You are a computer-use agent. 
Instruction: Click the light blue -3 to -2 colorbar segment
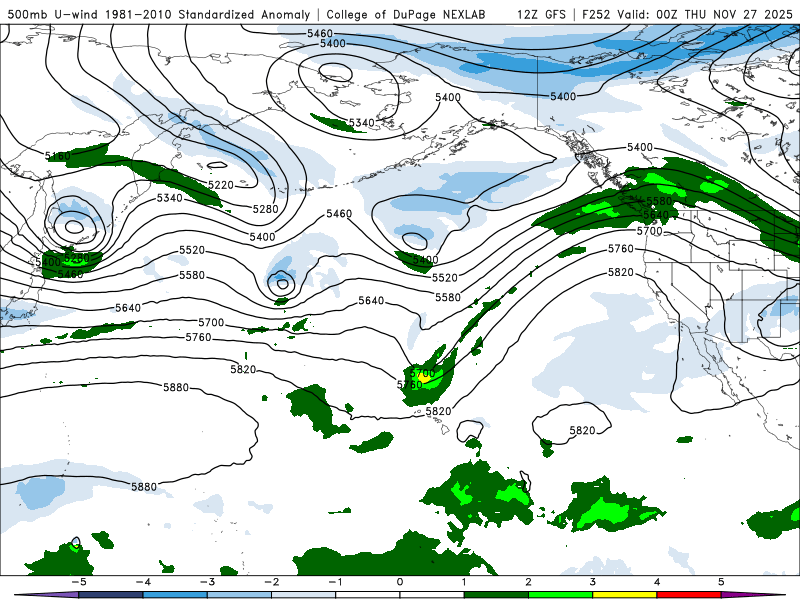[239, 595]
